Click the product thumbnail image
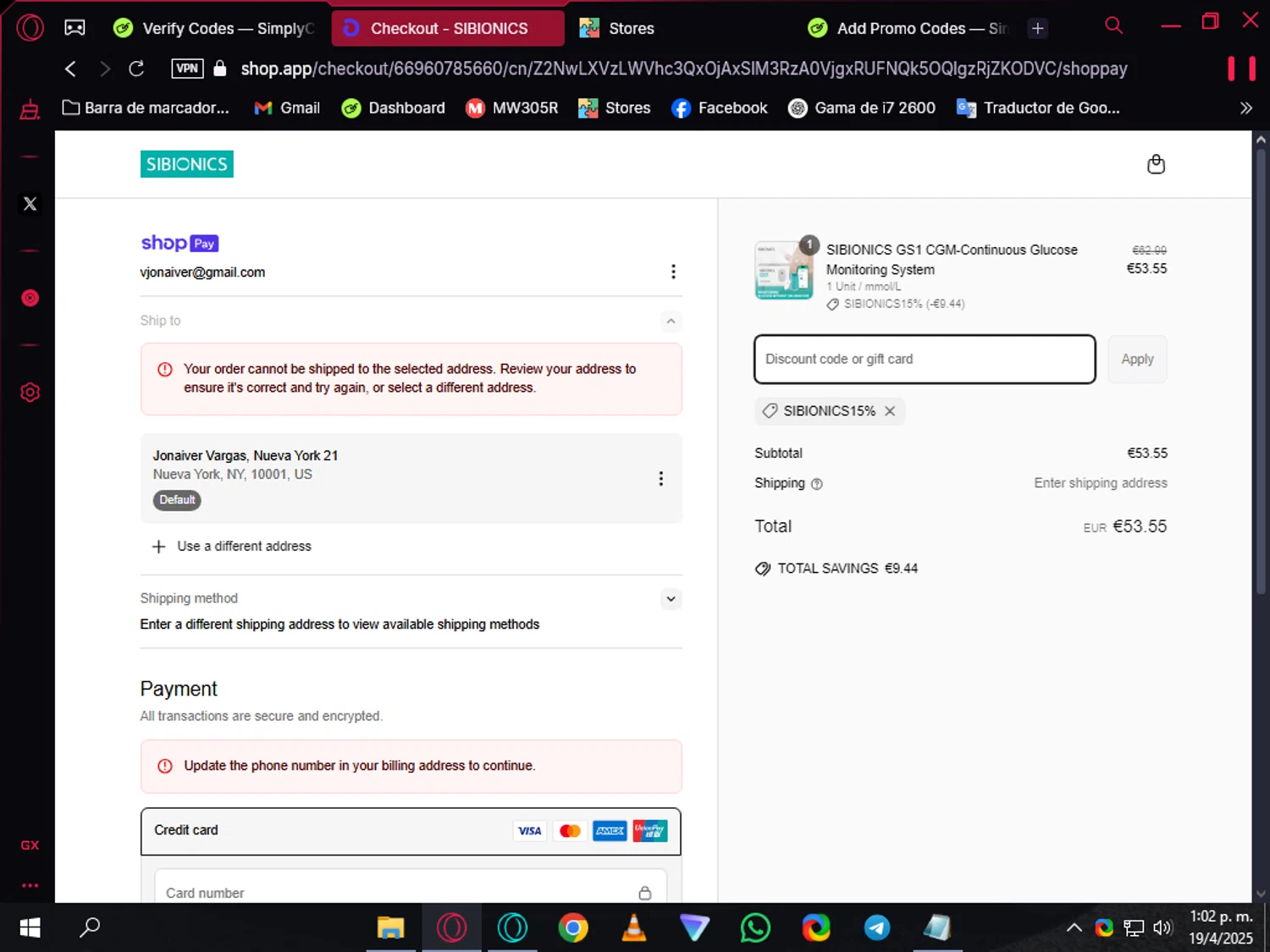 pyautogui.click(x=784, y=270)
